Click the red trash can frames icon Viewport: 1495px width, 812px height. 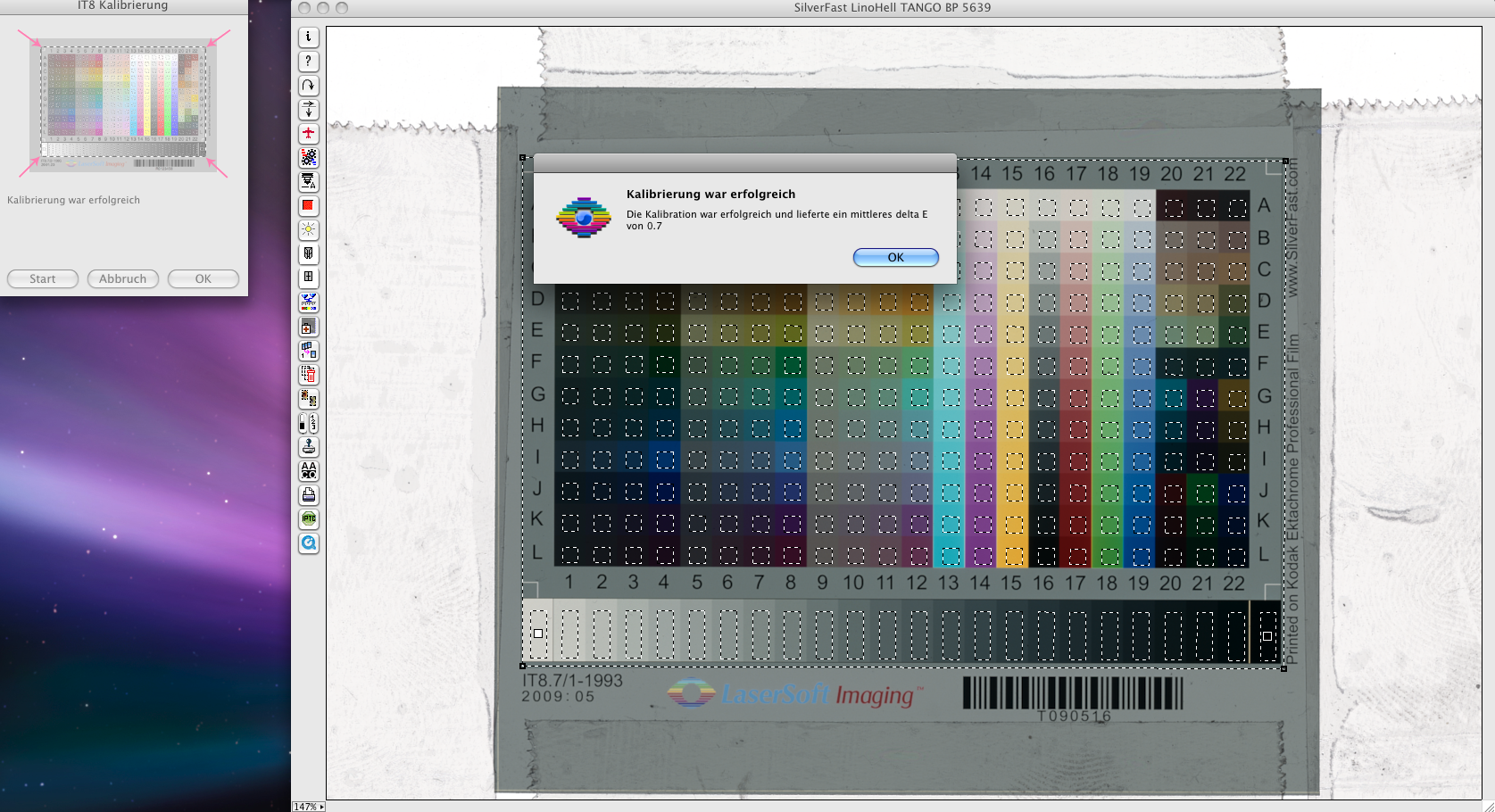(x=308, y=375)
